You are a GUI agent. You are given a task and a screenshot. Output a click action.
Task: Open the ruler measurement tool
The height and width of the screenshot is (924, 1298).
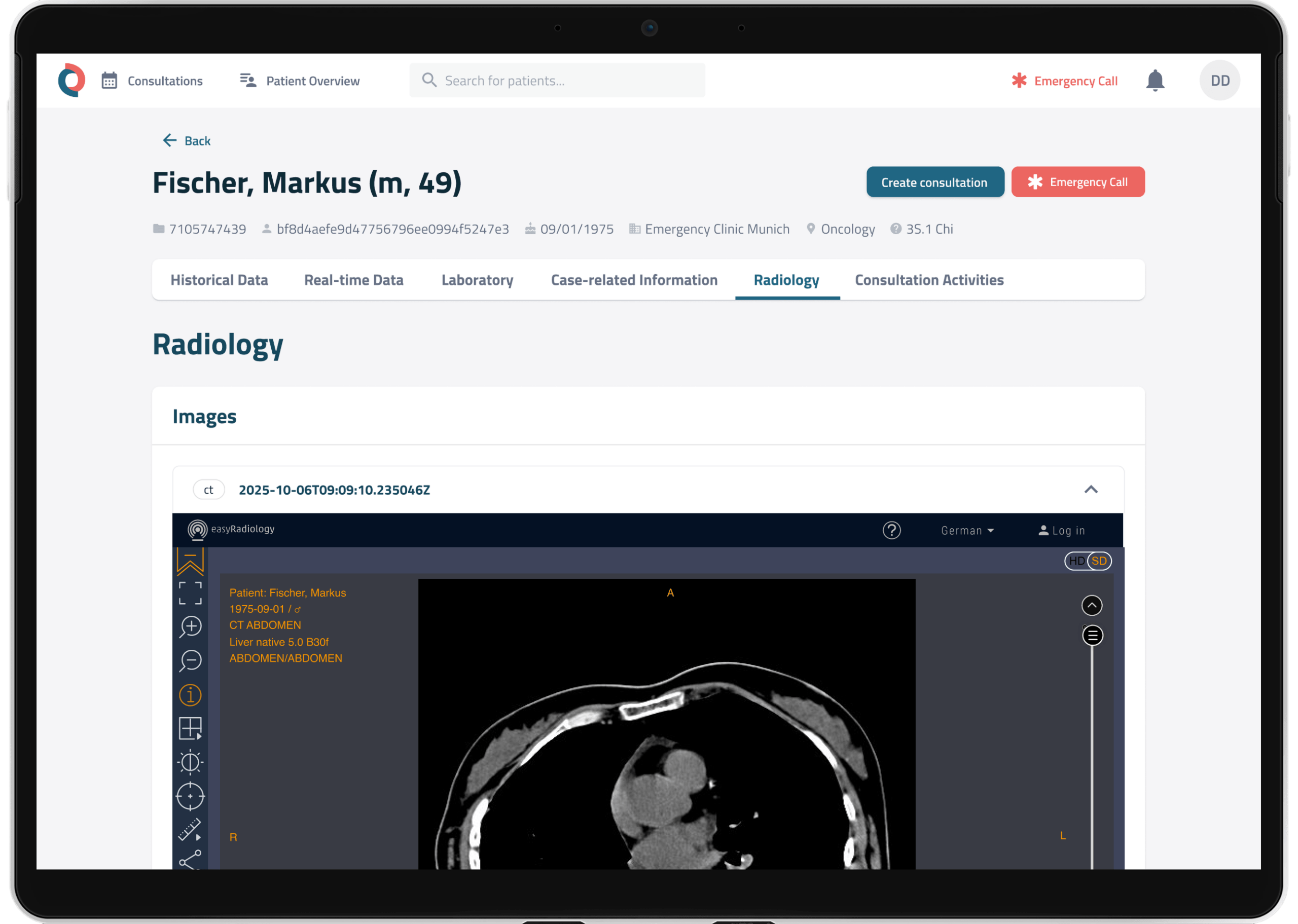tap(190, 830)
